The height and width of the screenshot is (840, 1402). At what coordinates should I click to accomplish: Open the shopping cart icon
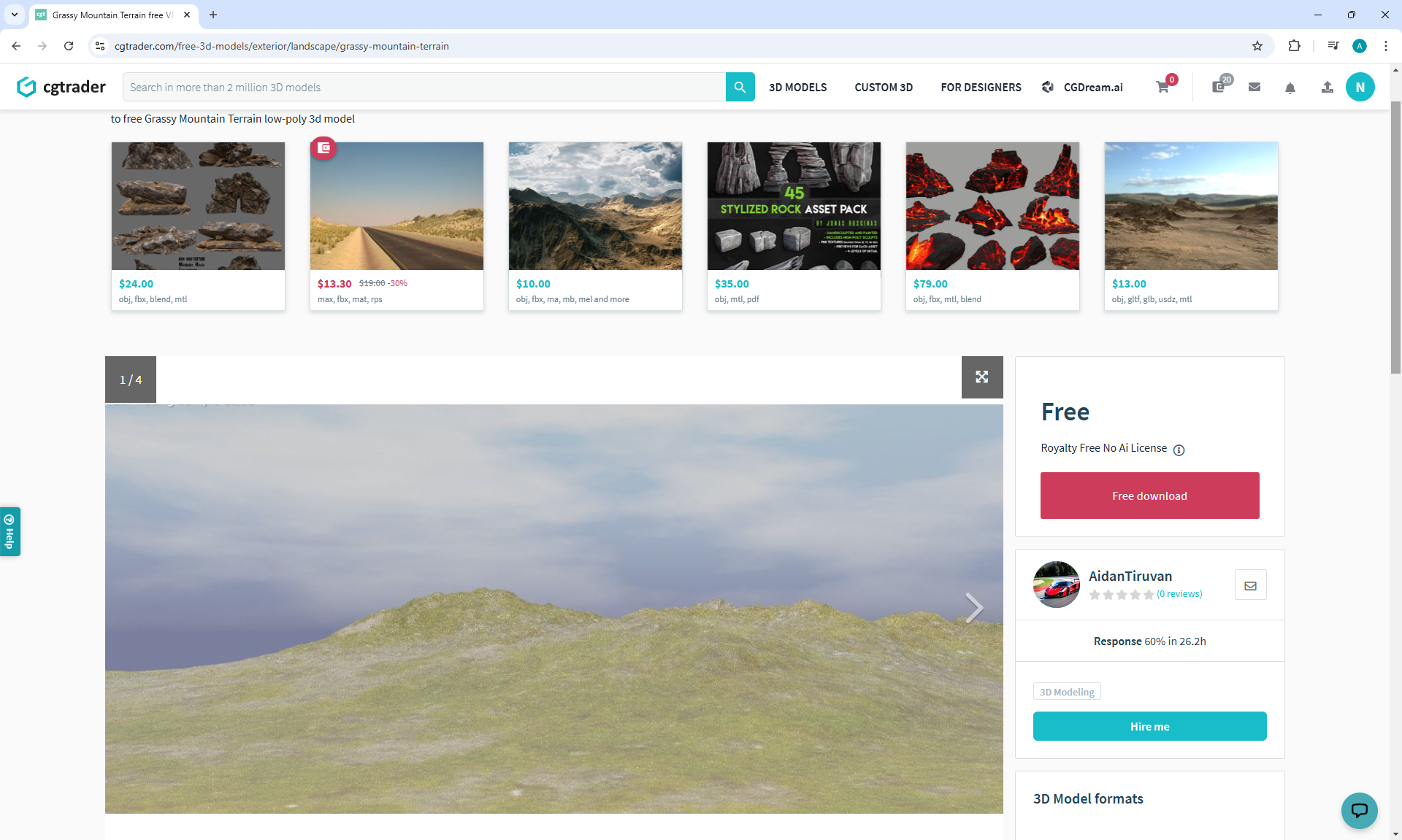[x=1162, y=87]
